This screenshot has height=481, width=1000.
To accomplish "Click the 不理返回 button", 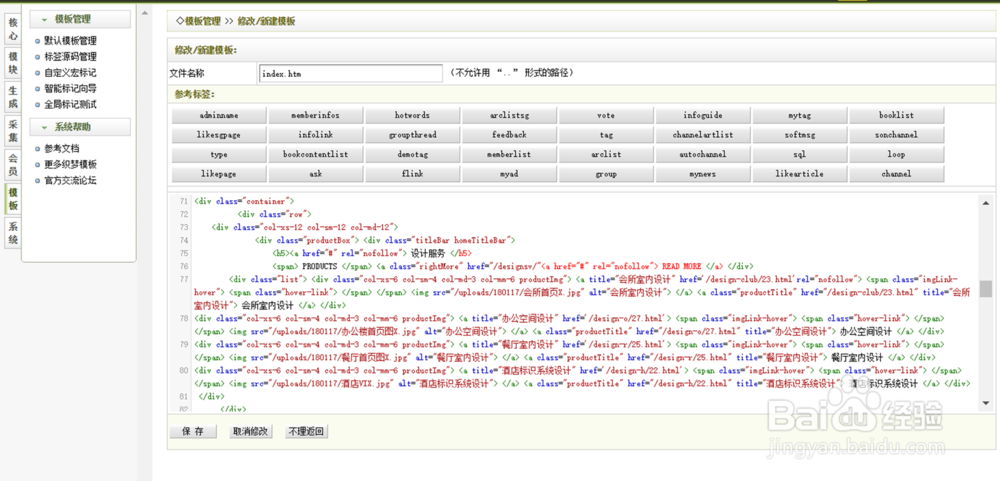I will (x=306, y=431).
